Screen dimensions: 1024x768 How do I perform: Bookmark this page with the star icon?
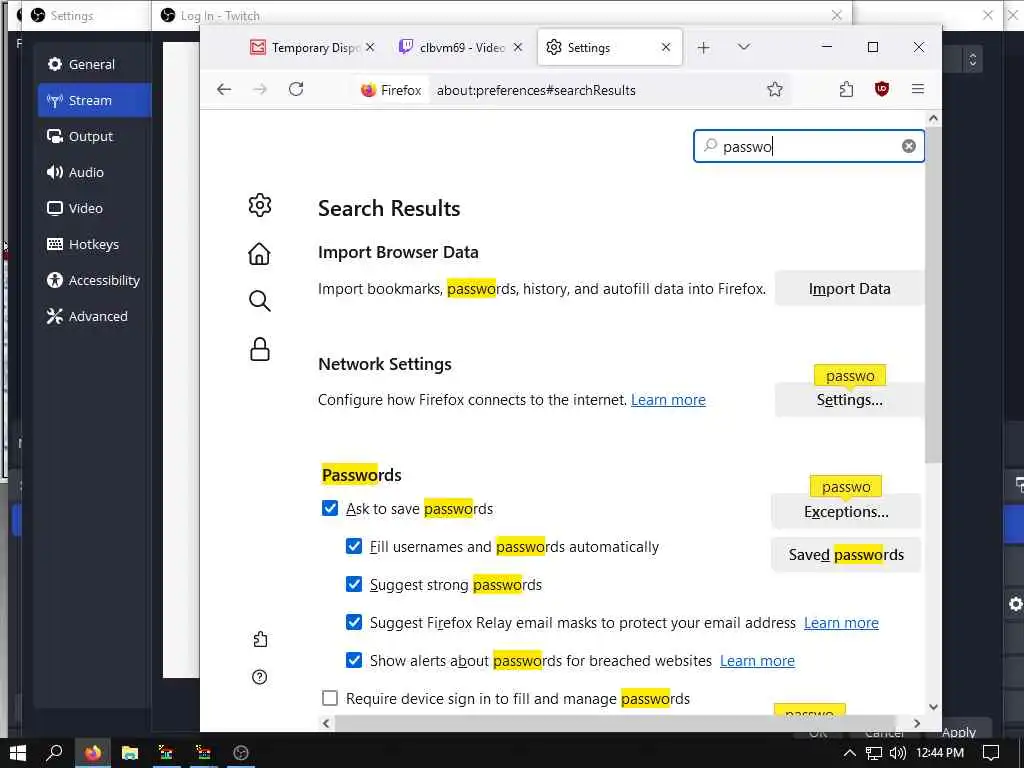point(775,89)
